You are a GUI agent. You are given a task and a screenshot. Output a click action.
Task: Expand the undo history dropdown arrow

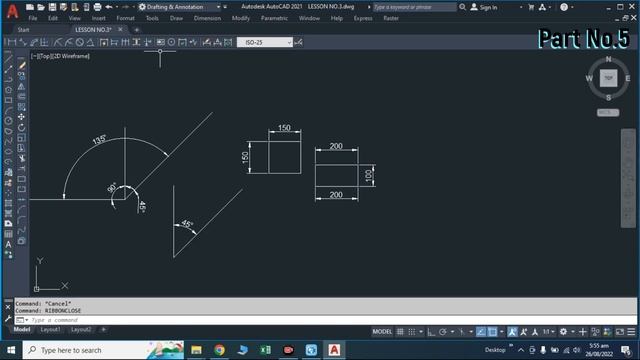117,7
